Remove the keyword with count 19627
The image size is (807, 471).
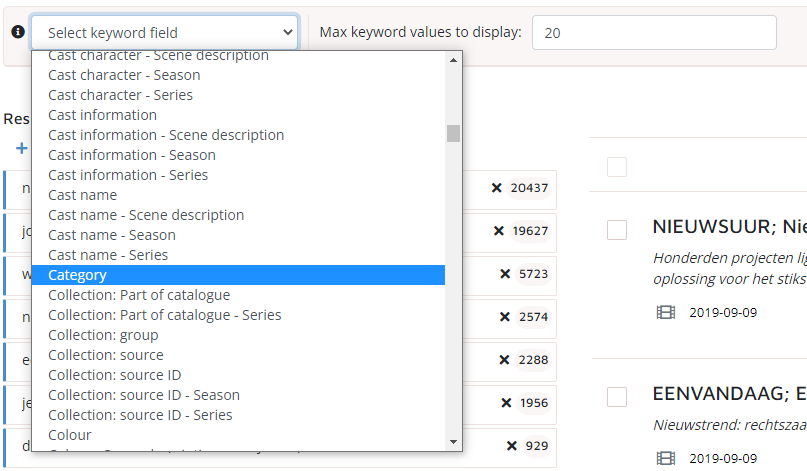(x=498, y=231)
